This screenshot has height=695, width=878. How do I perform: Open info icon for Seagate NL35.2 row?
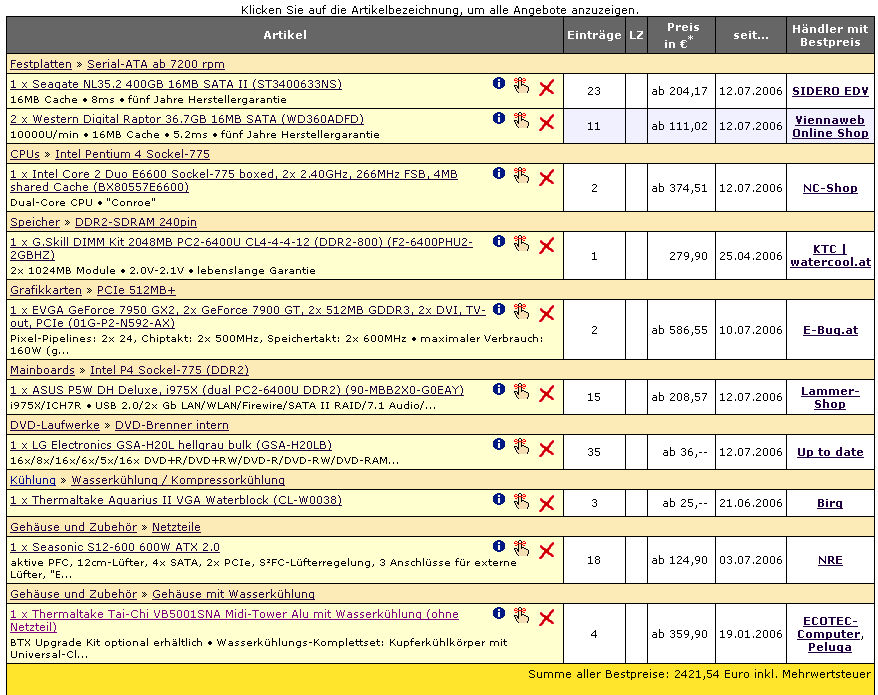click(499, 83)
